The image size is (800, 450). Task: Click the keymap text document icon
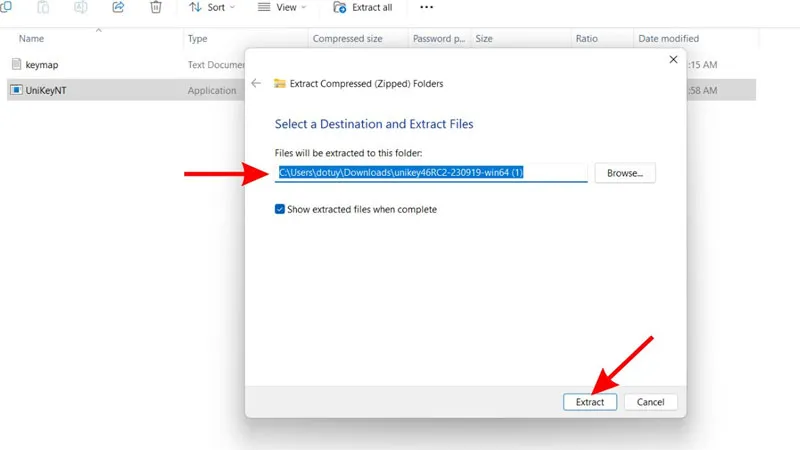point(16,64)
